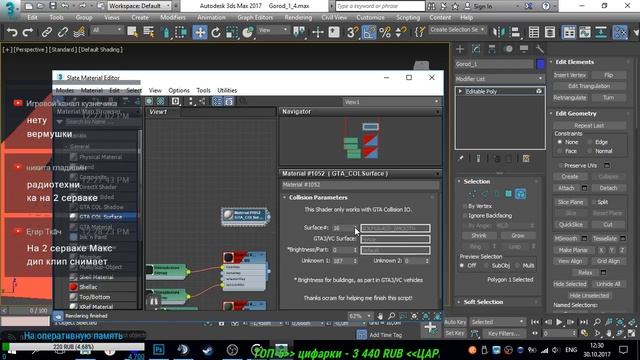Activate the Select and Scale tool
Viewport: 640px width, 360px height.
231,32
